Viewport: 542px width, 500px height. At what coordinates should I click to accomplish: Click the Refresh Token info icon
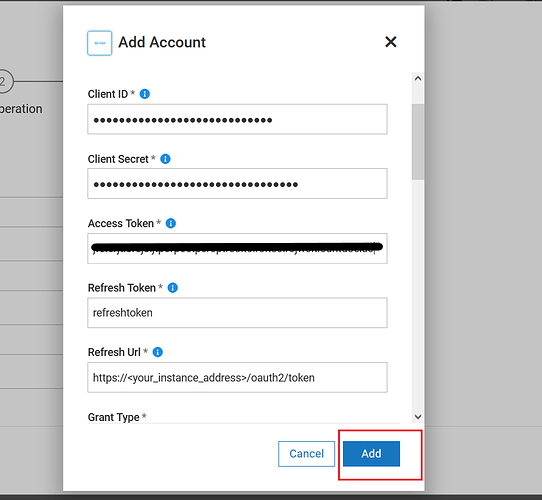tap(172, 287)
